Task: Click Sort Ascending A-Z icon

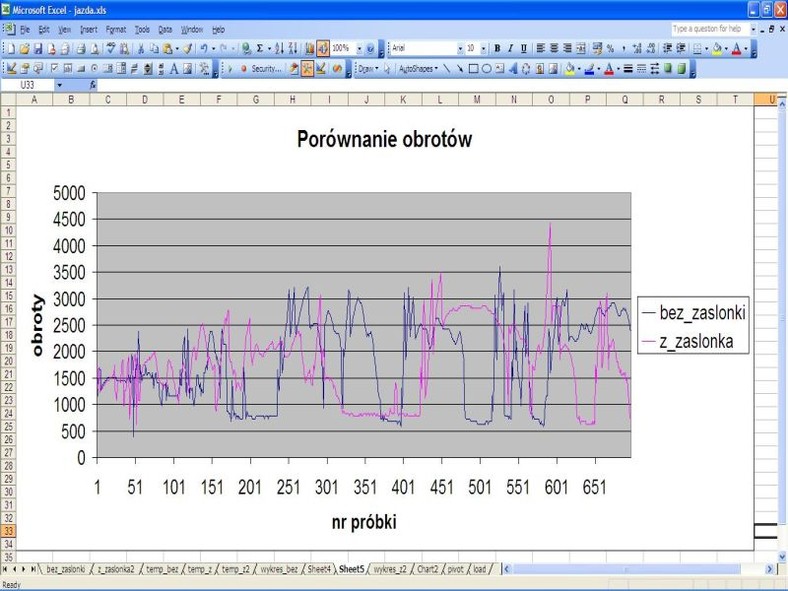Action: [x=279, y=48]
